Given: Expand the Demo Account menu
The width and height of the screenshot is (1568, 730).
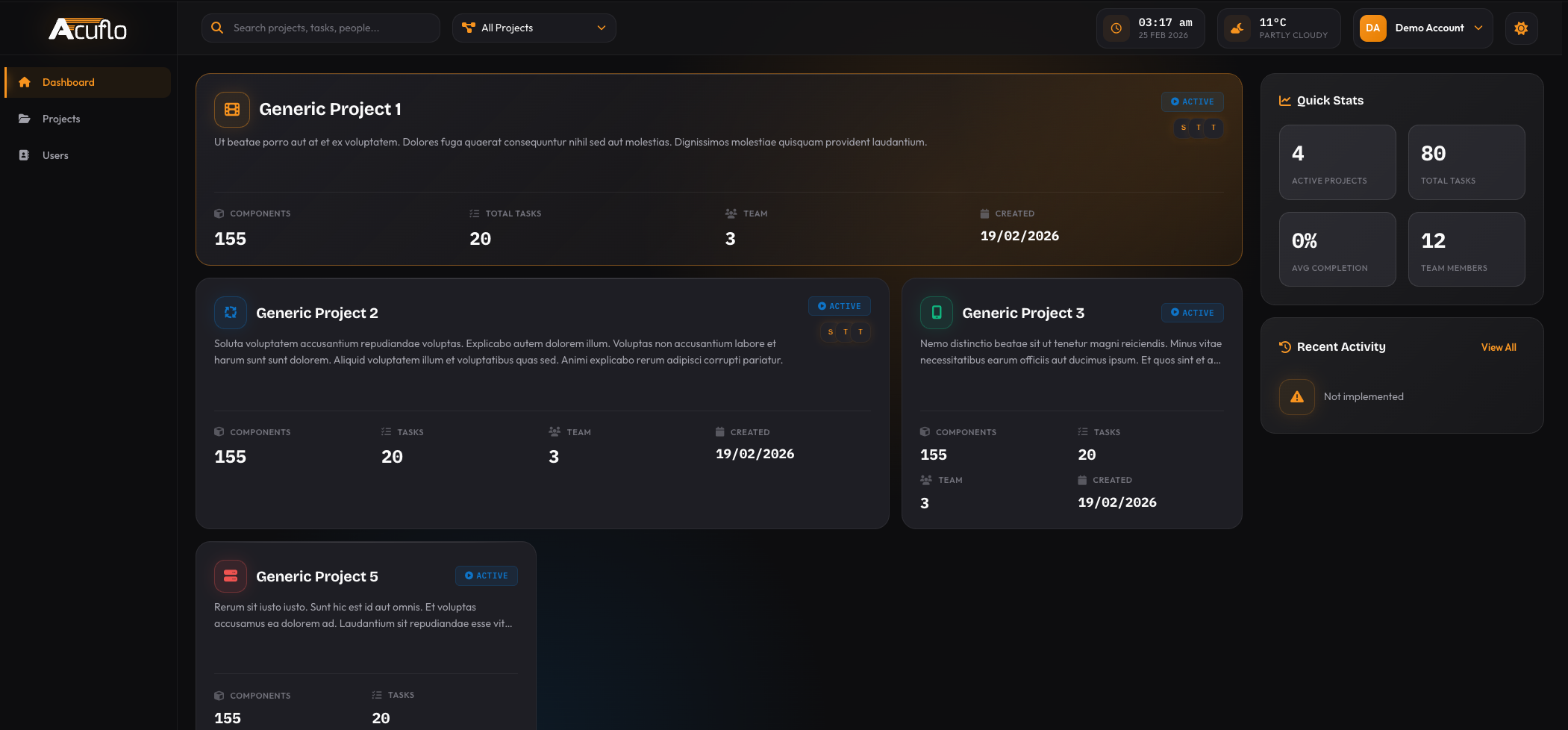Looking at the screenshot, I should [x=1421, y=28].
